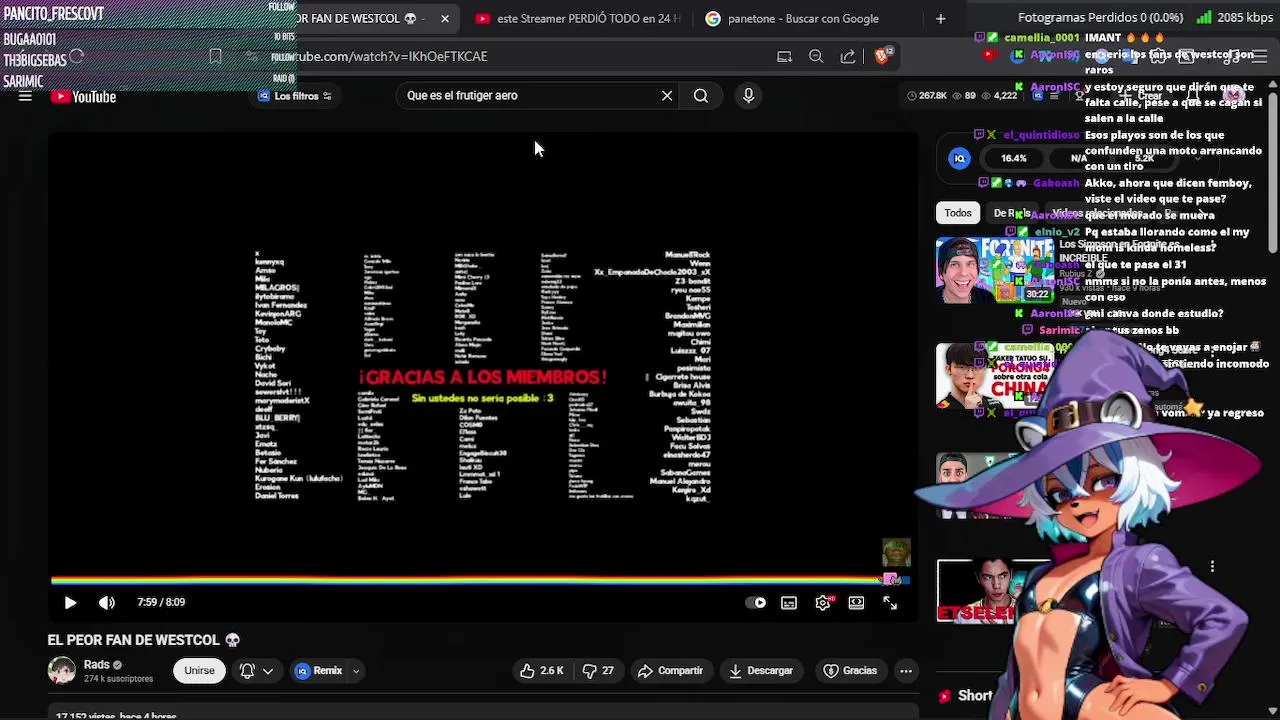The height and width of the screenshot is (720, 1280).
Task: Open player settings gear icon
Action: pyautogui.click(x=823, y=603)
